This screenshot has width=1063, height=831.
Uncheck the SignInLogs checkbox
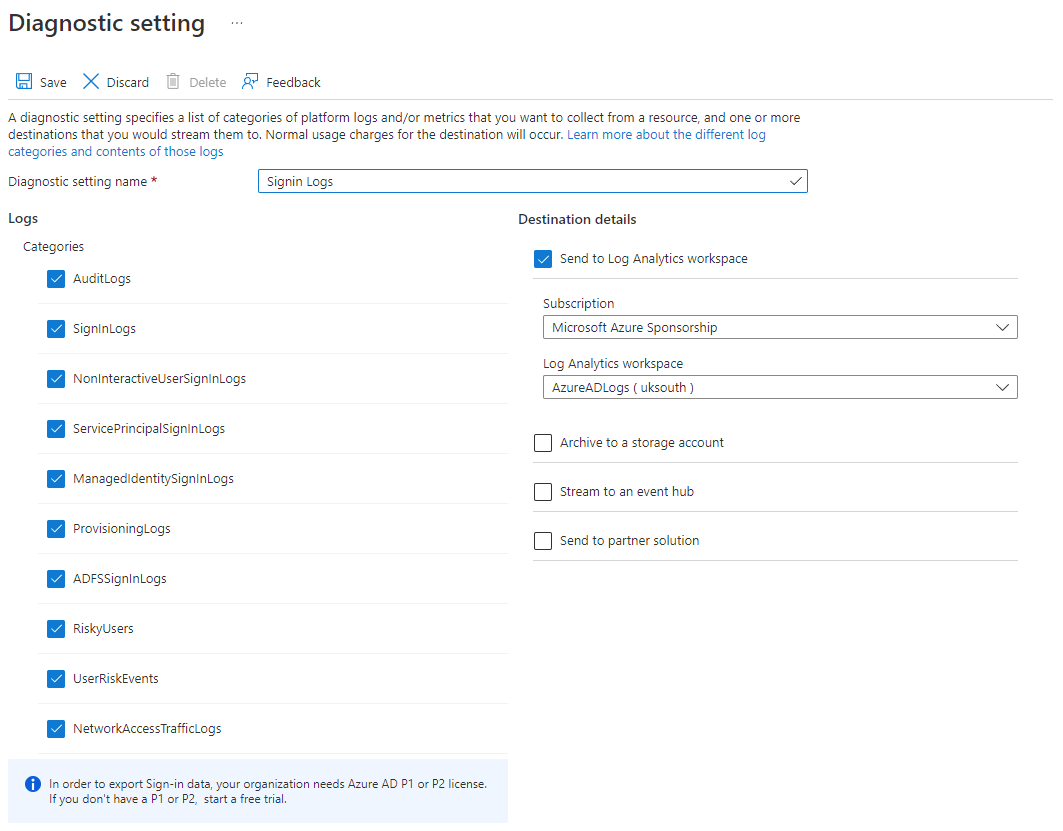coord(56,329)
